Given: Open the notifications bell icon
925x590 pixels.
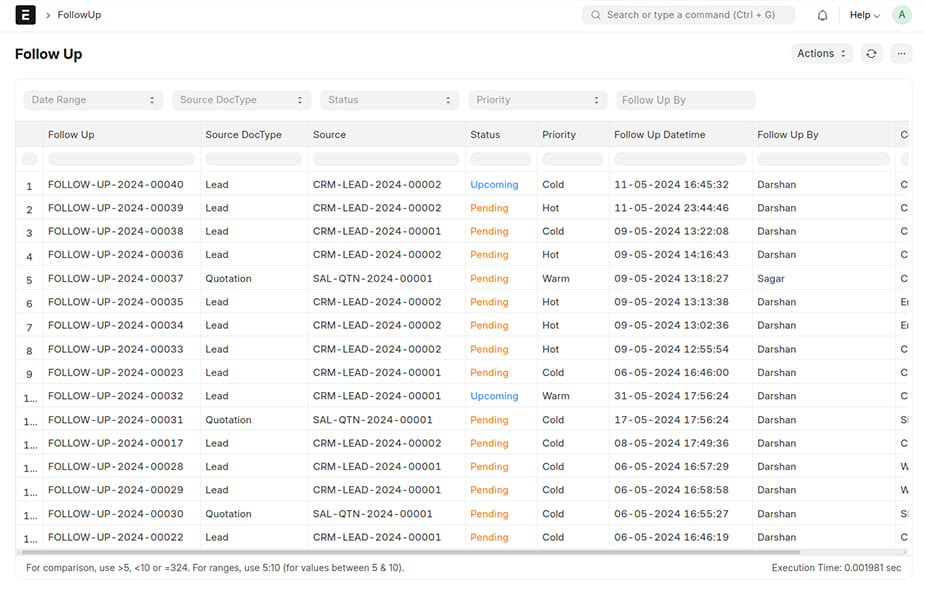Looking at the screenshot, I should 822,15.
